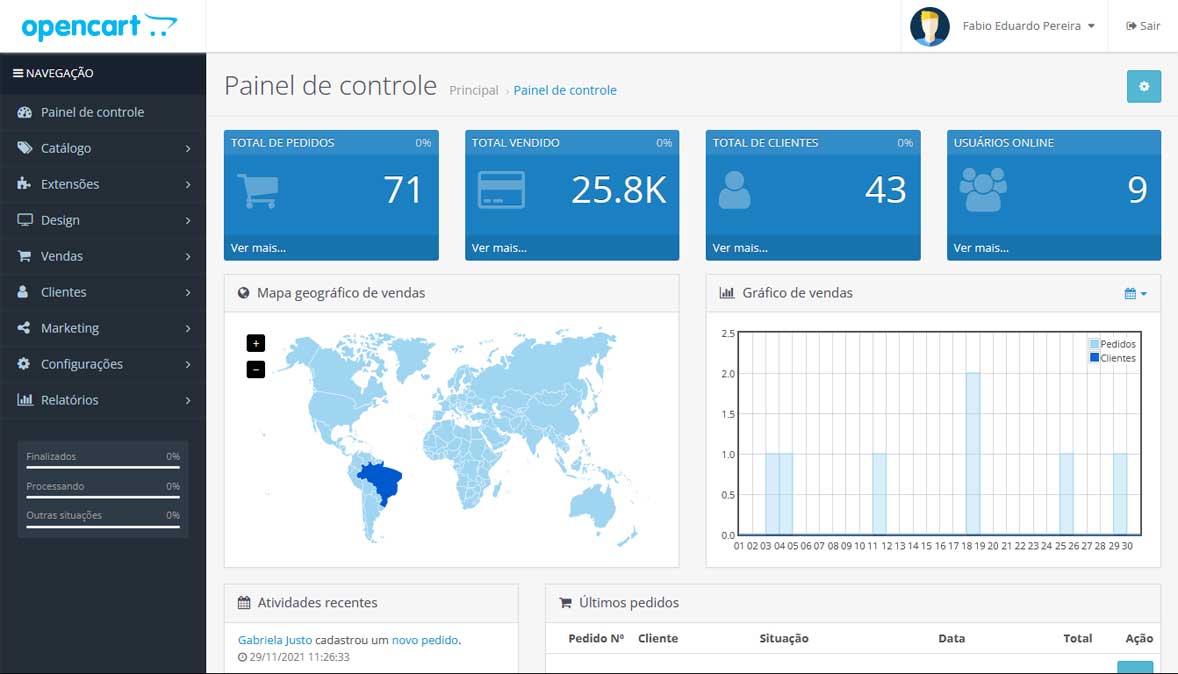Open Fabio Eduardo Pereira user dropdown
The height and width of the screenshot is (674, 1178).
point(1028,26)
